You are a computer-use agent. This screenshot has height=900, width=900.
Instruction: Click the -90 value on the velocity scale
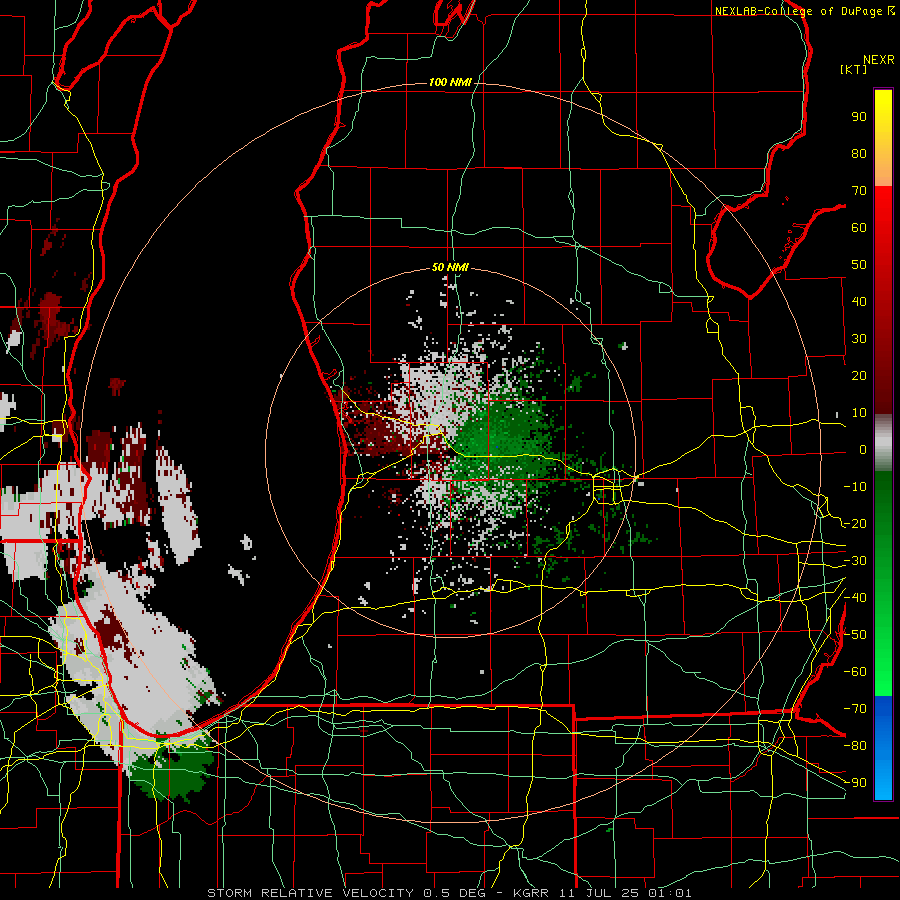[855, 783]
